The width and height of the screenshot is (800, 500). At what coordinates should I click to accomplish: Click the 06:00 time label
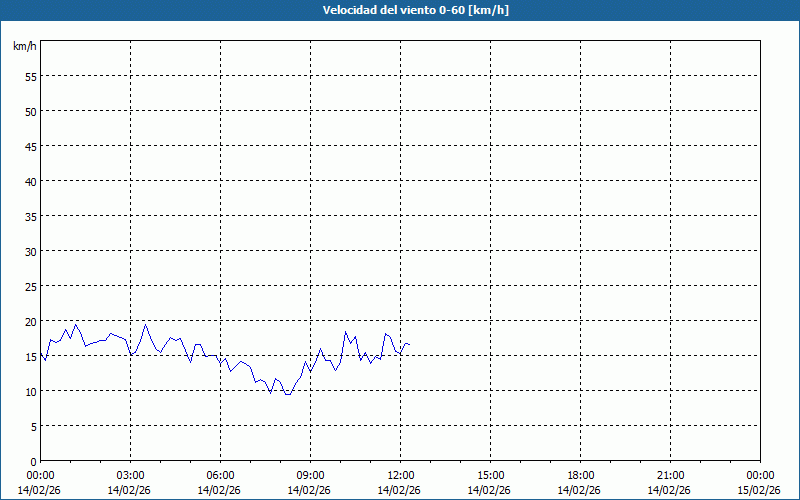(x=220, y=476)
